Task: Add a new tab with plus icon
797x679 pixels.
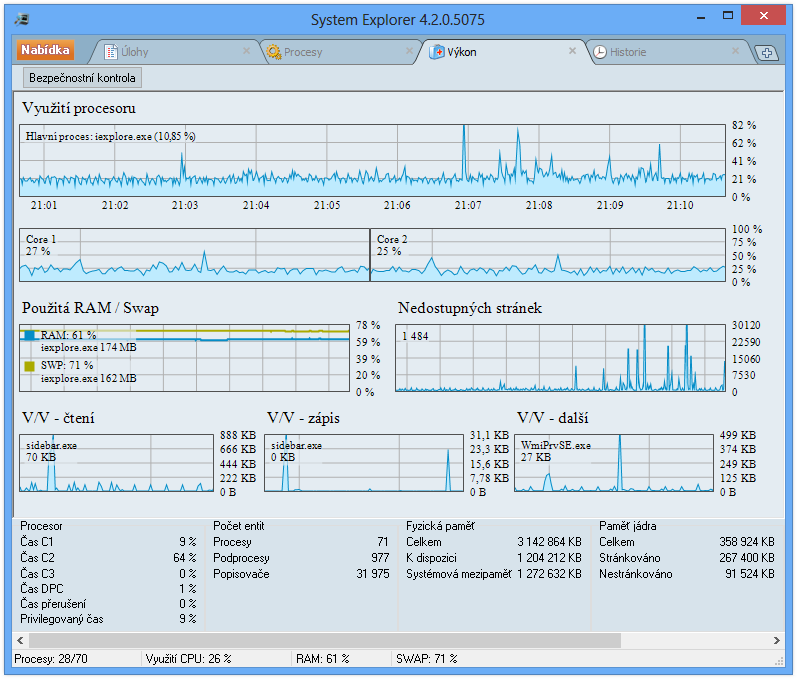Action: click(767, 53)
